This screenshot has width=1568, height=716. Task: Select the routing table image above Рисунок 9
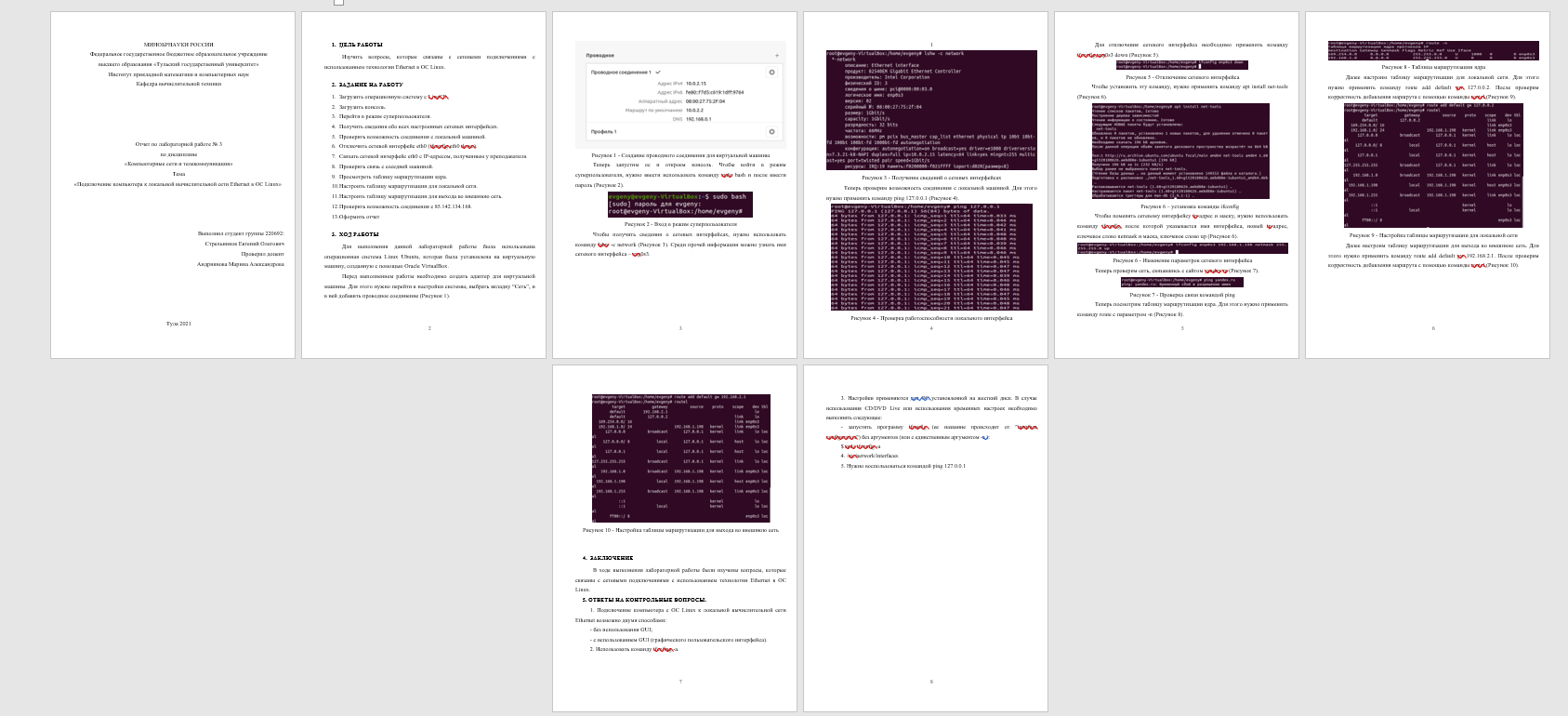coord(1432,165)
